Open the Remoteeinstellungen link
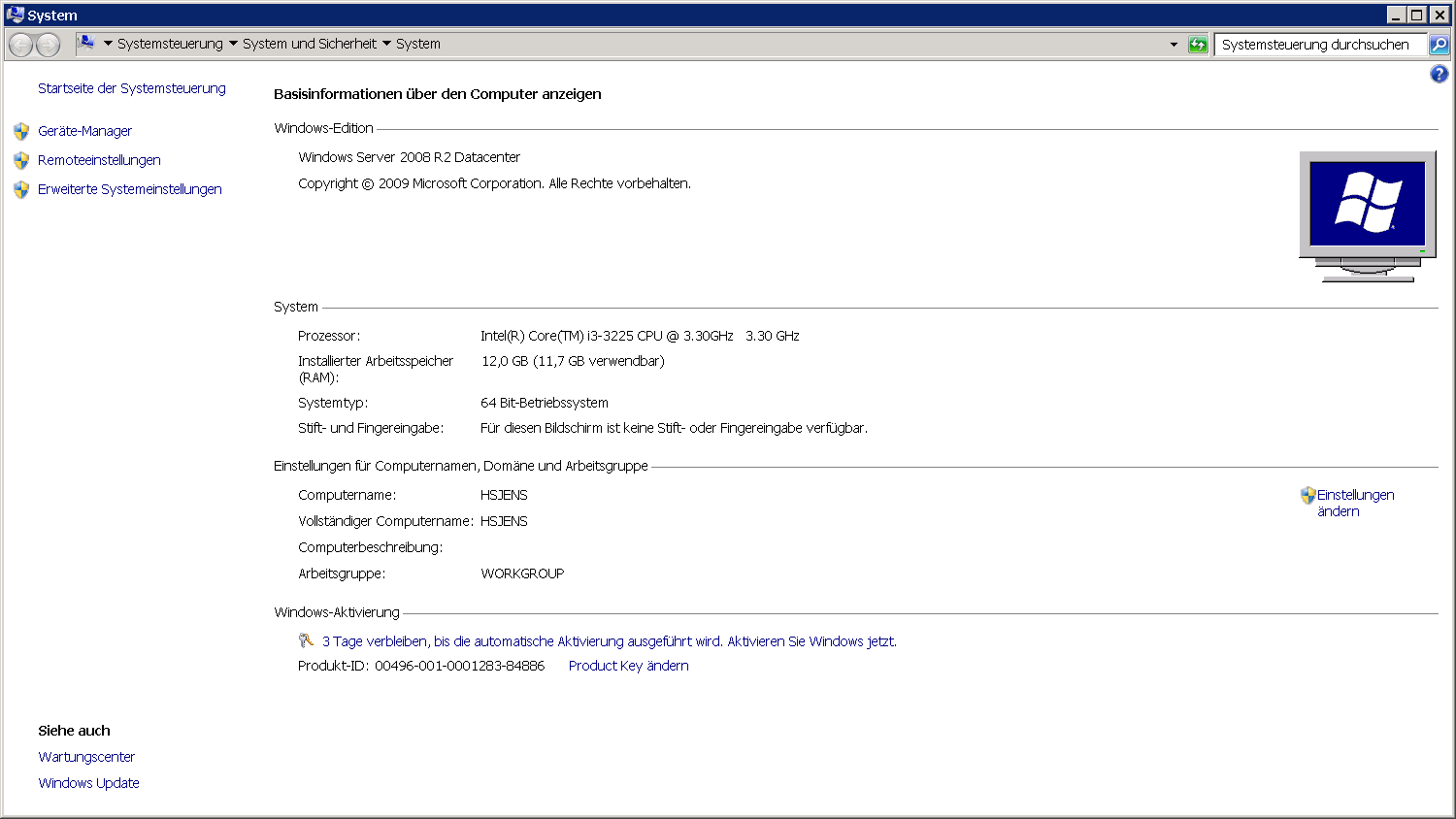Viewport: 1456px width, 819px height. point(99,160)
